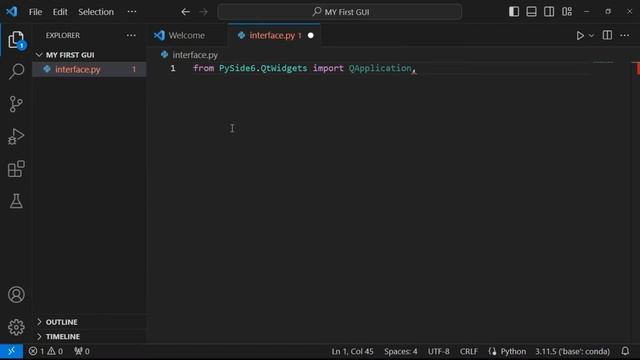Click the problems badge 1 beside interface.py in Explorer
Image resolution: width=640 pixels, height=360 pixels.
pyautogui.click(x=134, y=69)
